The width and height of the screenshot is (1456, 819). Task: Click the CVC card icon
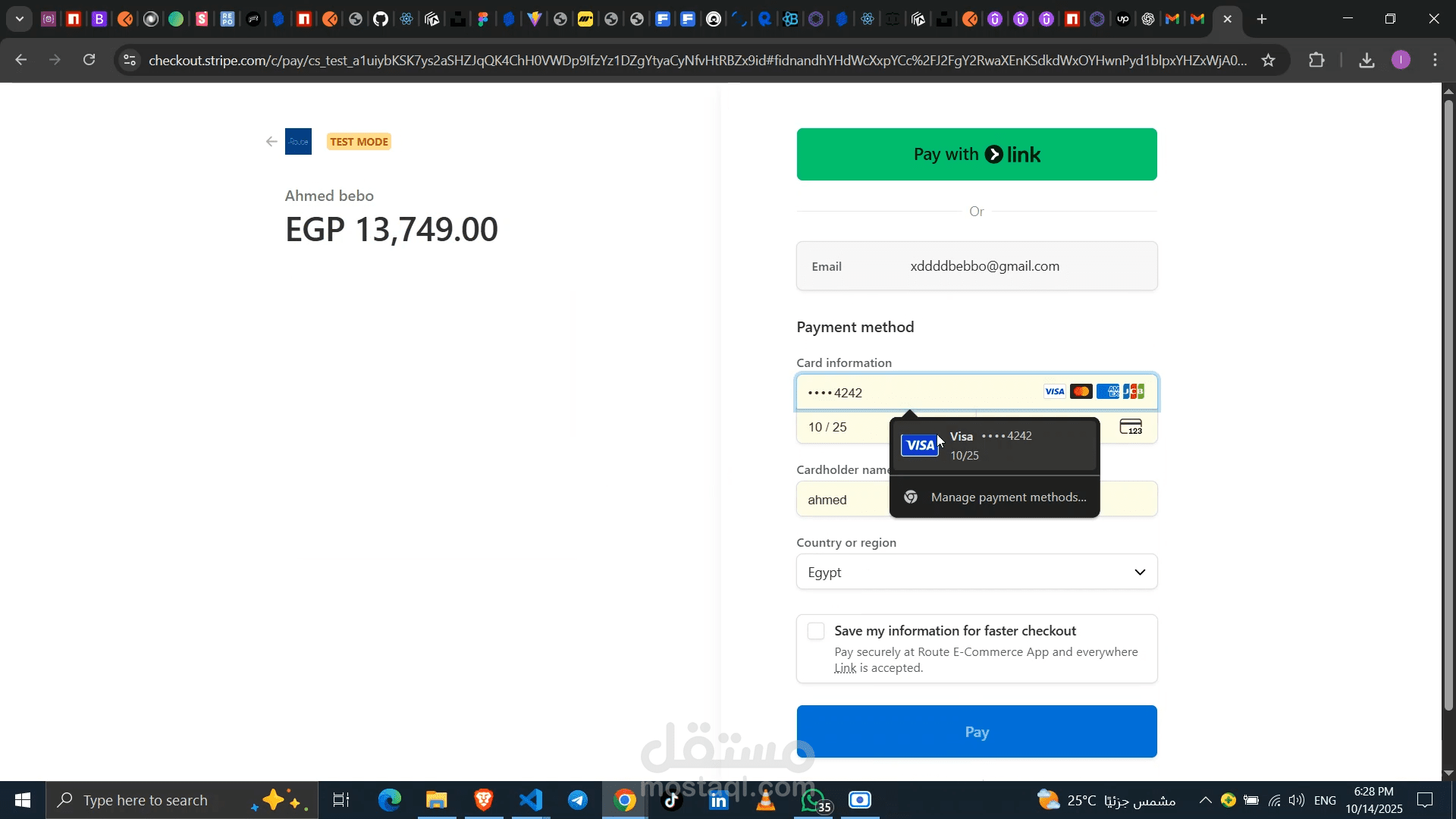click(x=1131, y=427)
